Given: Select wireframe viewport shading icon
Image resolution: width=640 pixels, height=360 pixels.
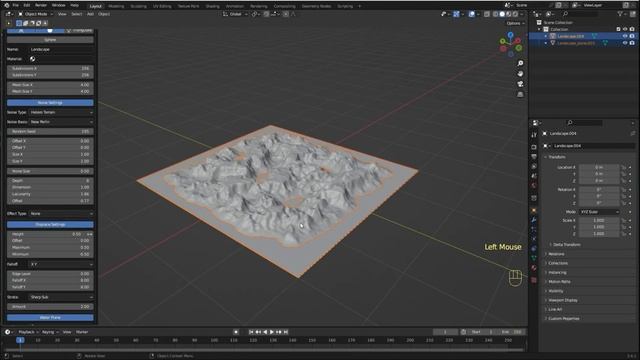Looking at the screenshot, I should coord(496,14).
